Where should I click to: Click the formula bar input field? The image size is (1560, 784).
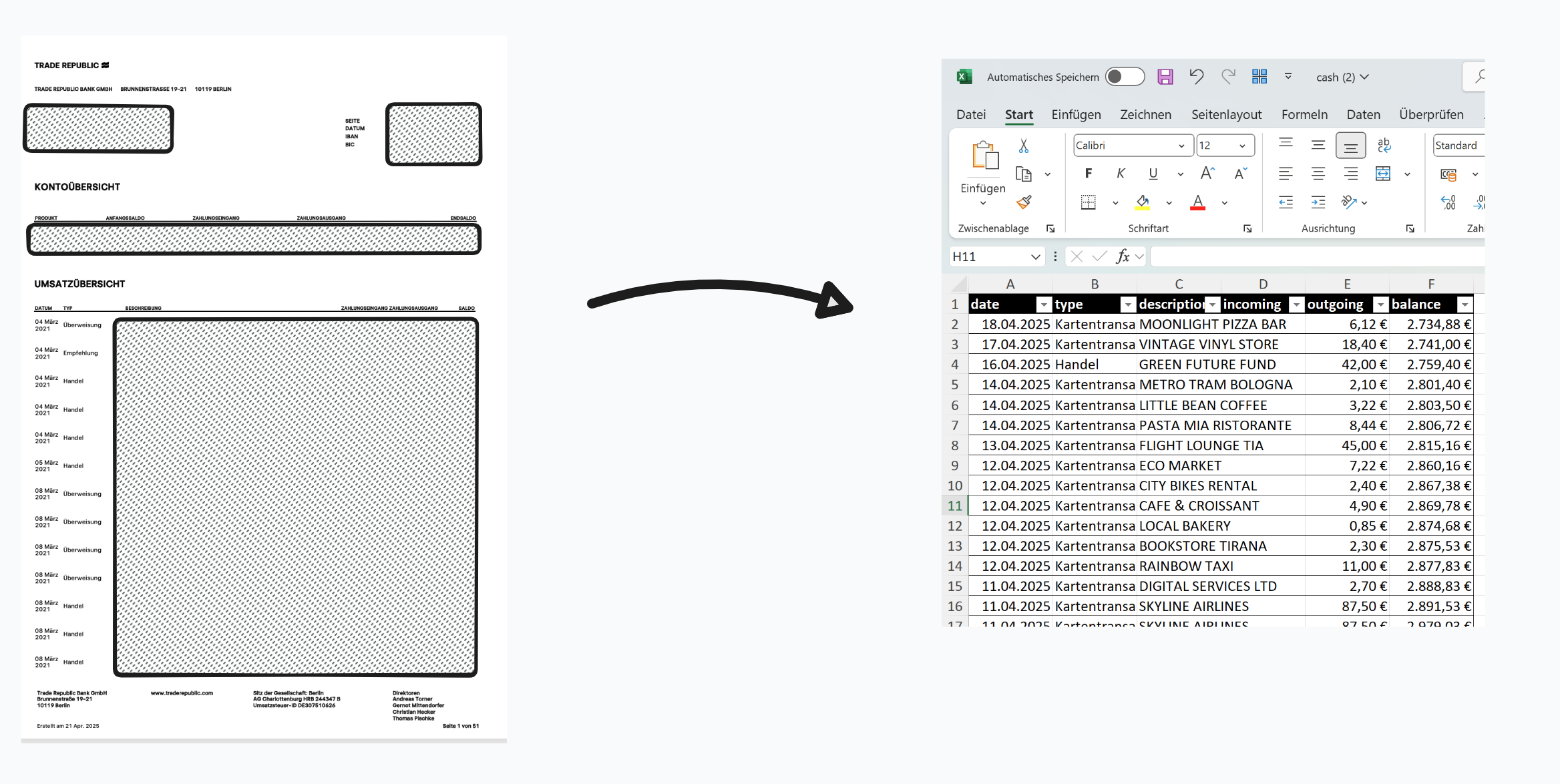click(x=1317, y=256)
